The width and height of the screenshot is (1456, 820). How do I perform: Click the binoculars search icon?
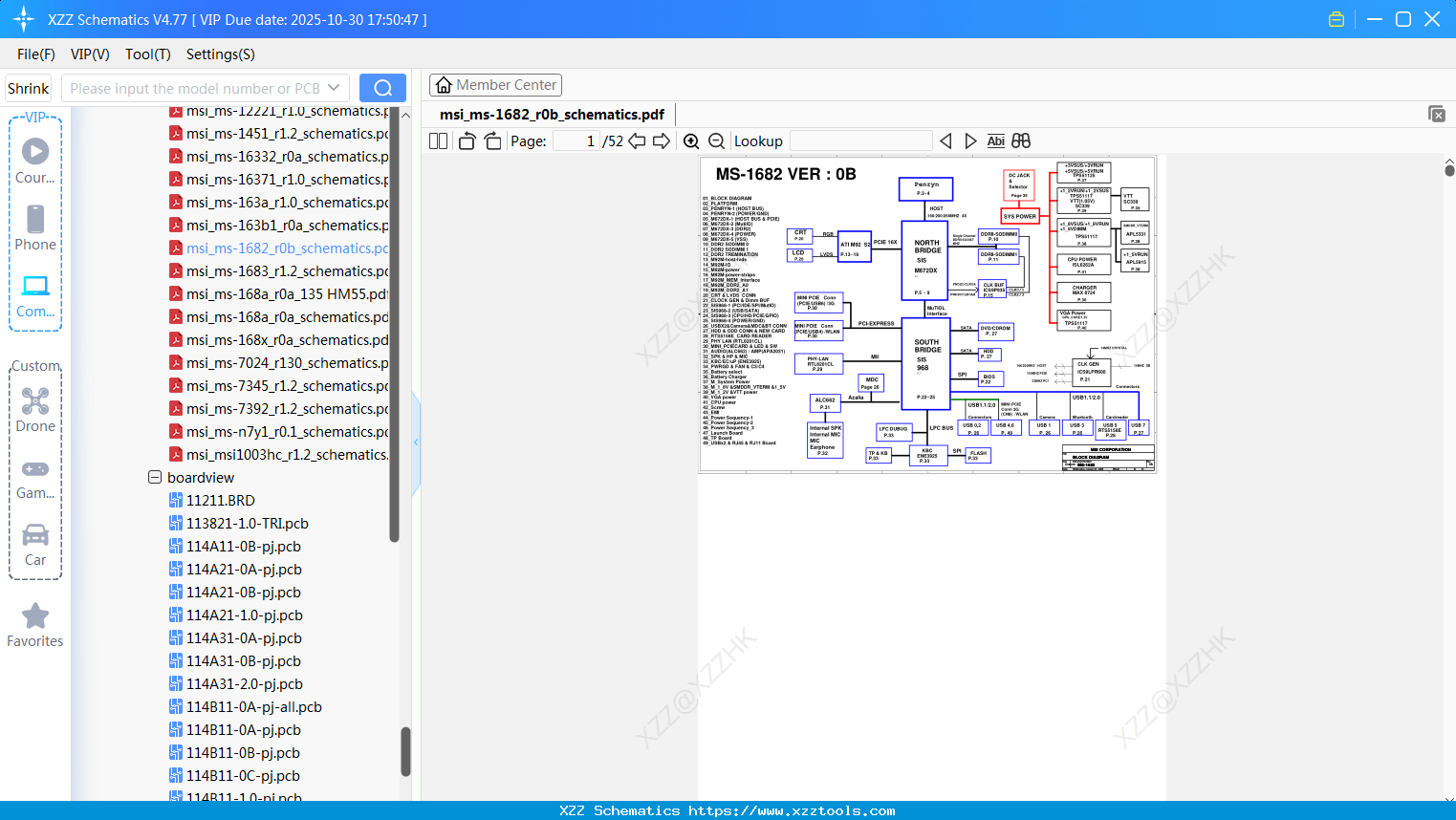[1021, 141]
